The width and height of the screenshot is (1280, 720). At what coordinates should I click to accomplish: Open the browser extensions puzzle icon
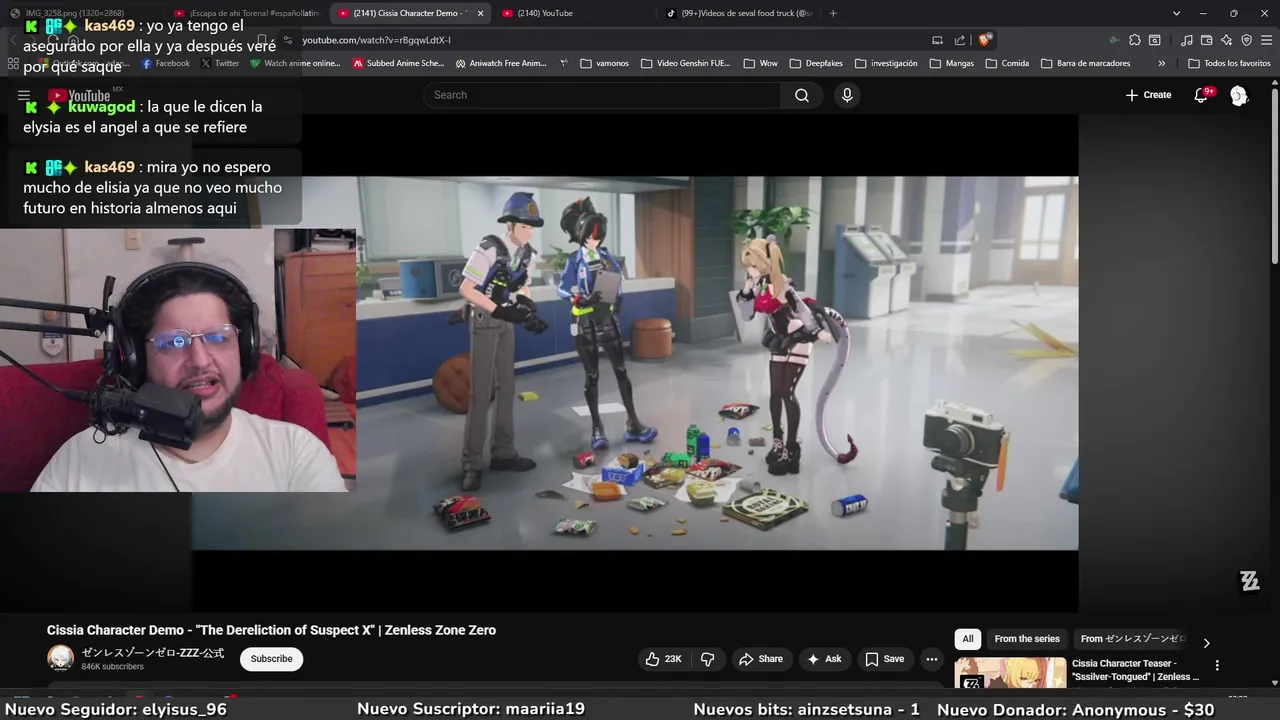tap(1135, 40)
